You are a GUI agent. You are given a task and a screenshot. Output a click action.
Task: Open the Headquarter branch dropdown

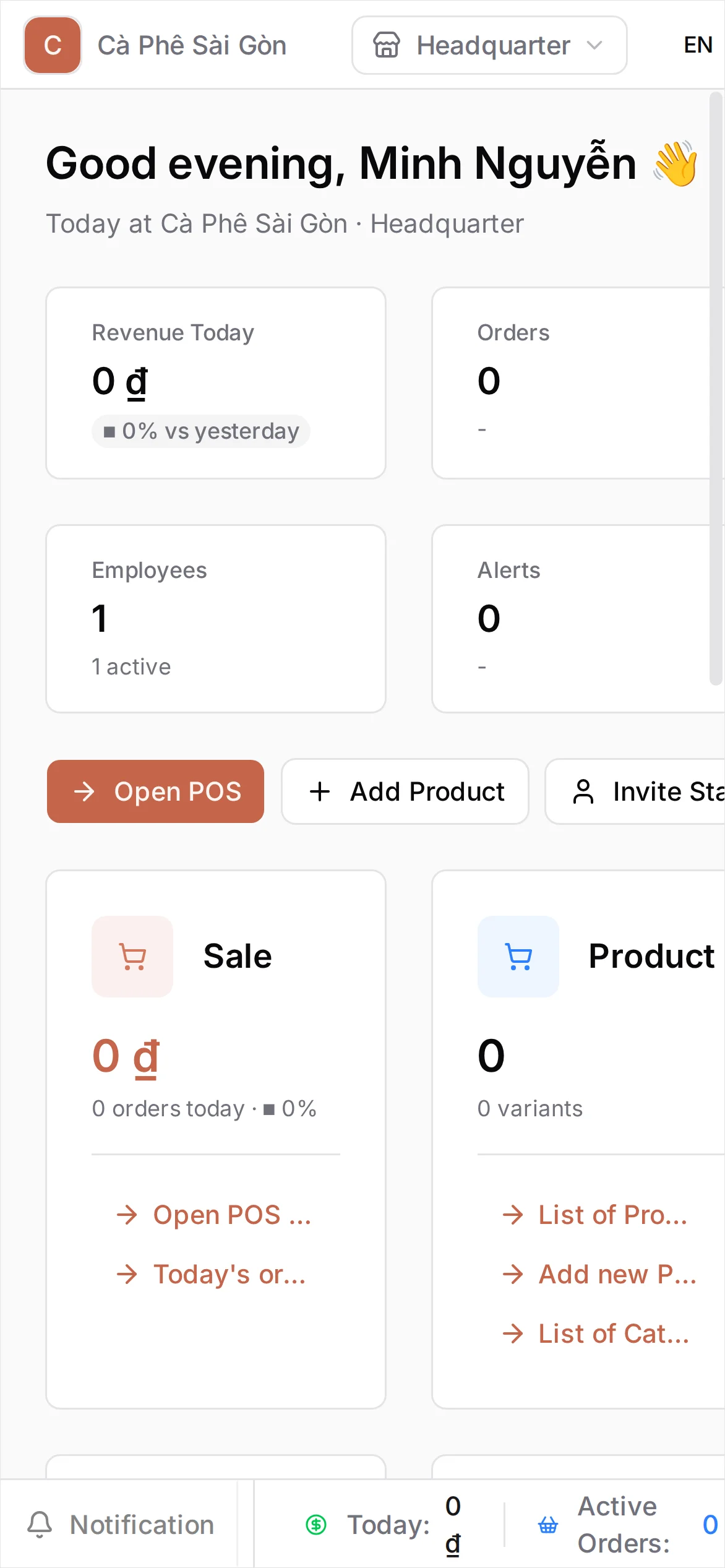pos(489,45)
